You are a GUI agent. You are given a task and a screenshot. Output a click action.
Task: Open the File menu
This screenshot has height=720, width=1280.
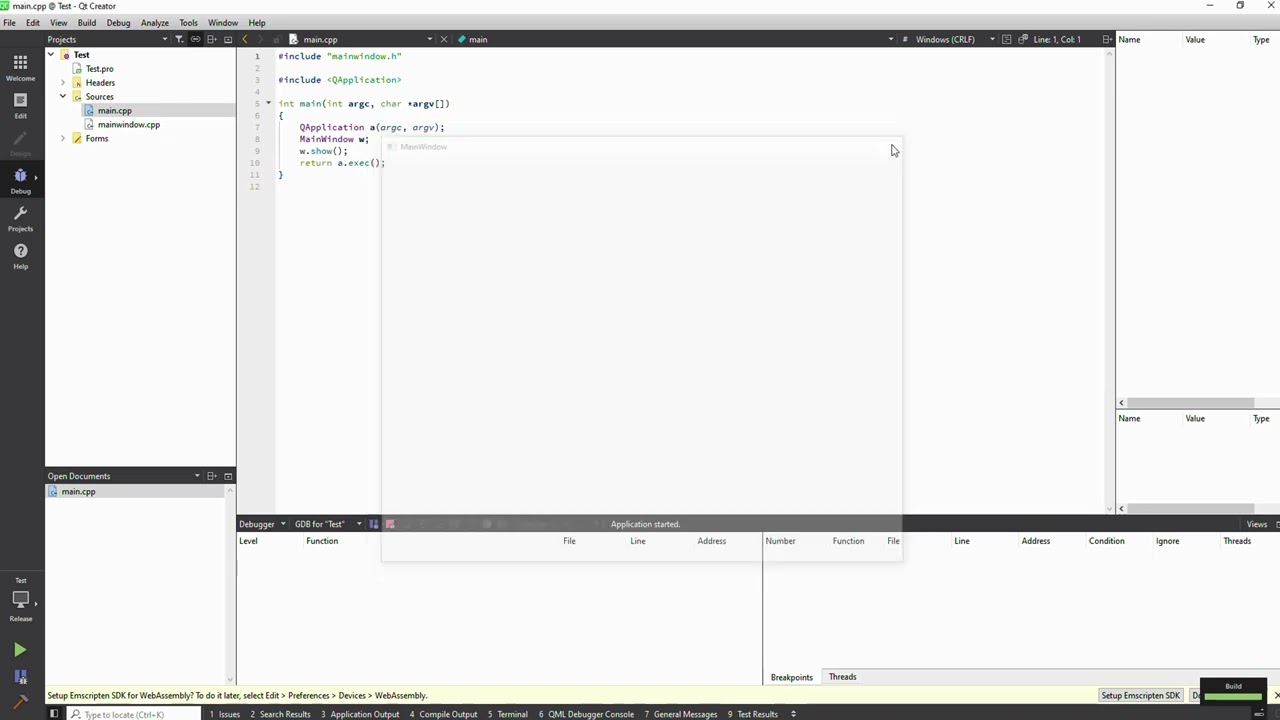point(9,22)
